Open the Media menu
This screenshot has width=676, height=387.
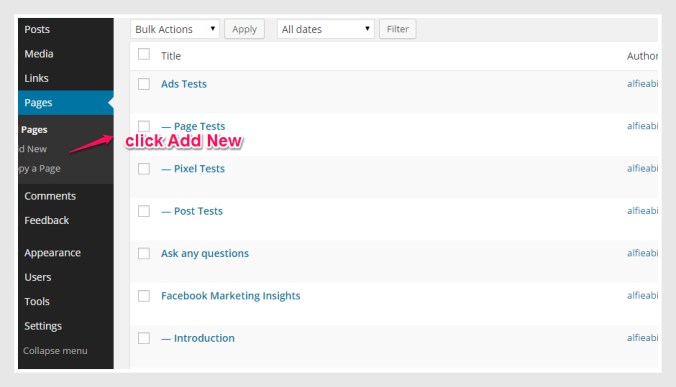click(39, 54)
